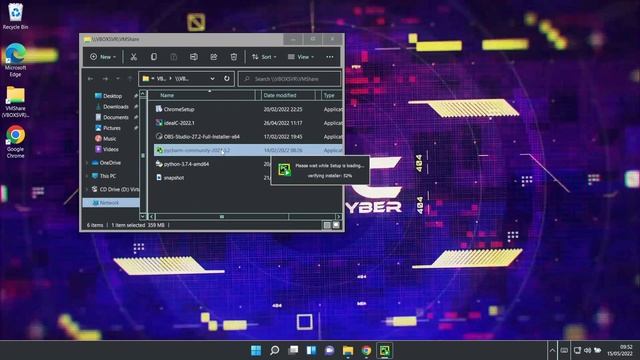The width and height of the screenshot is (640, 360).
Task: Click the Copy icon in Explorer toolbar
Action: 153,57
